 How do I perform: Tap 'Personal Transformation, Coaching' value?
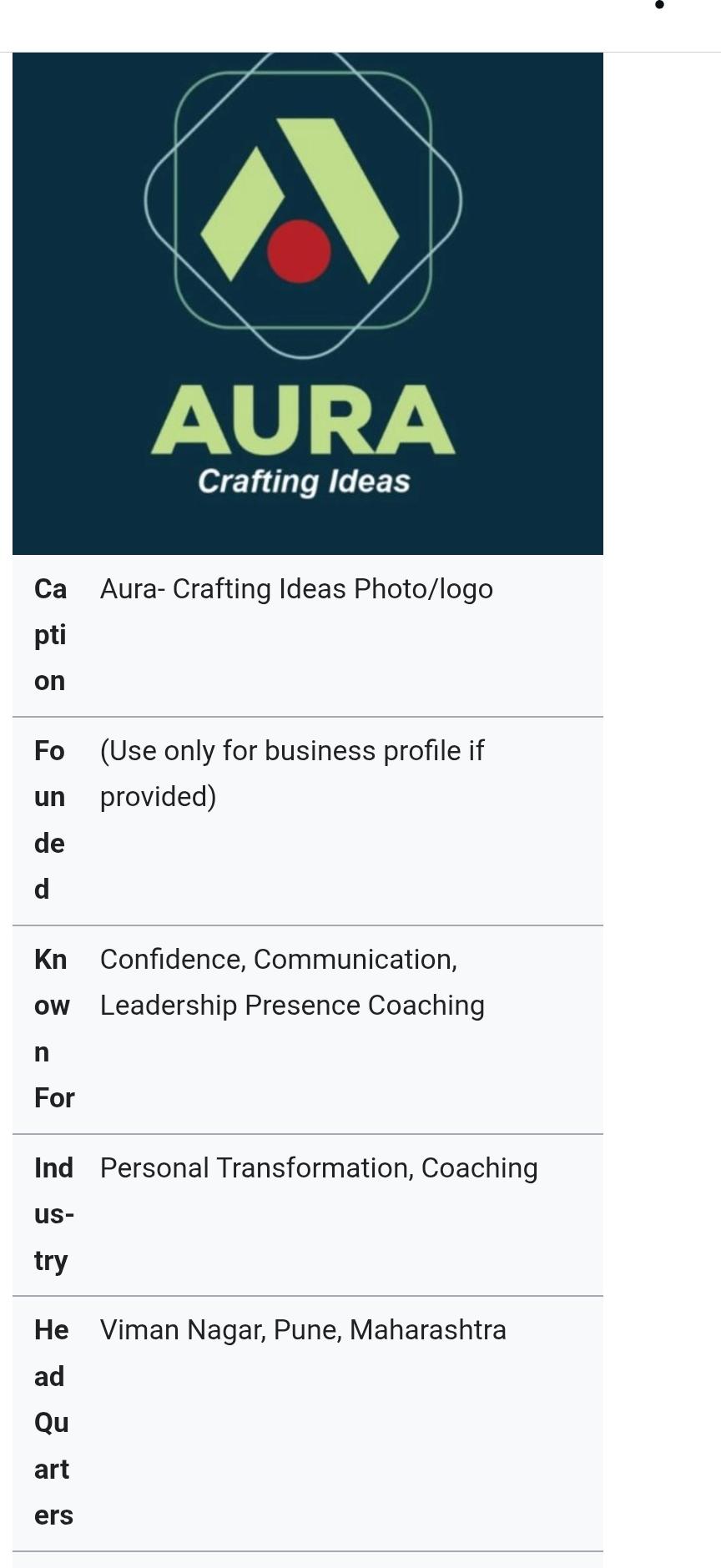(x=319, y=1168)
